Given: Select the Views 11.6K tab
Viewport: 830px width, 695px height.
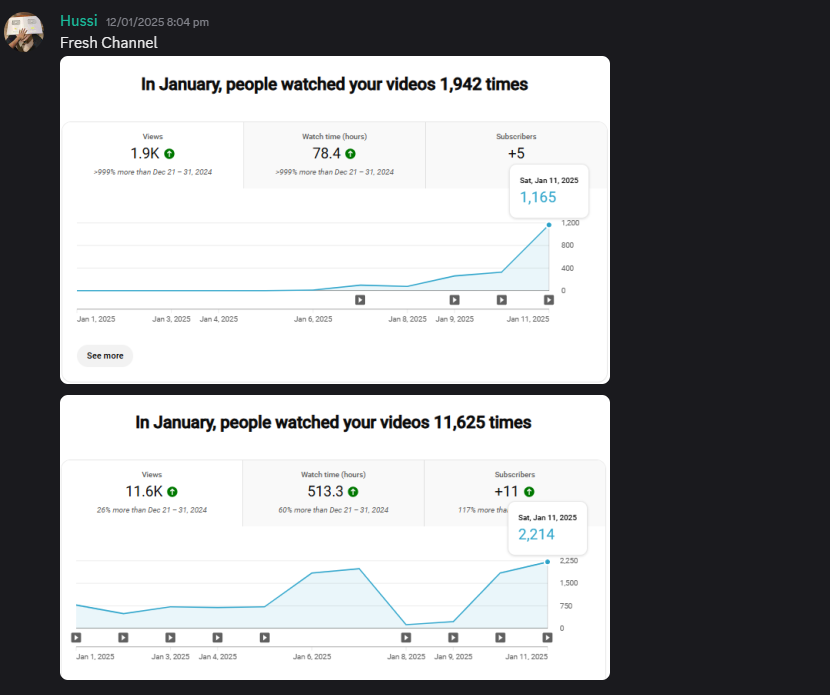Looking at the screenshot, I should point(152,493).
